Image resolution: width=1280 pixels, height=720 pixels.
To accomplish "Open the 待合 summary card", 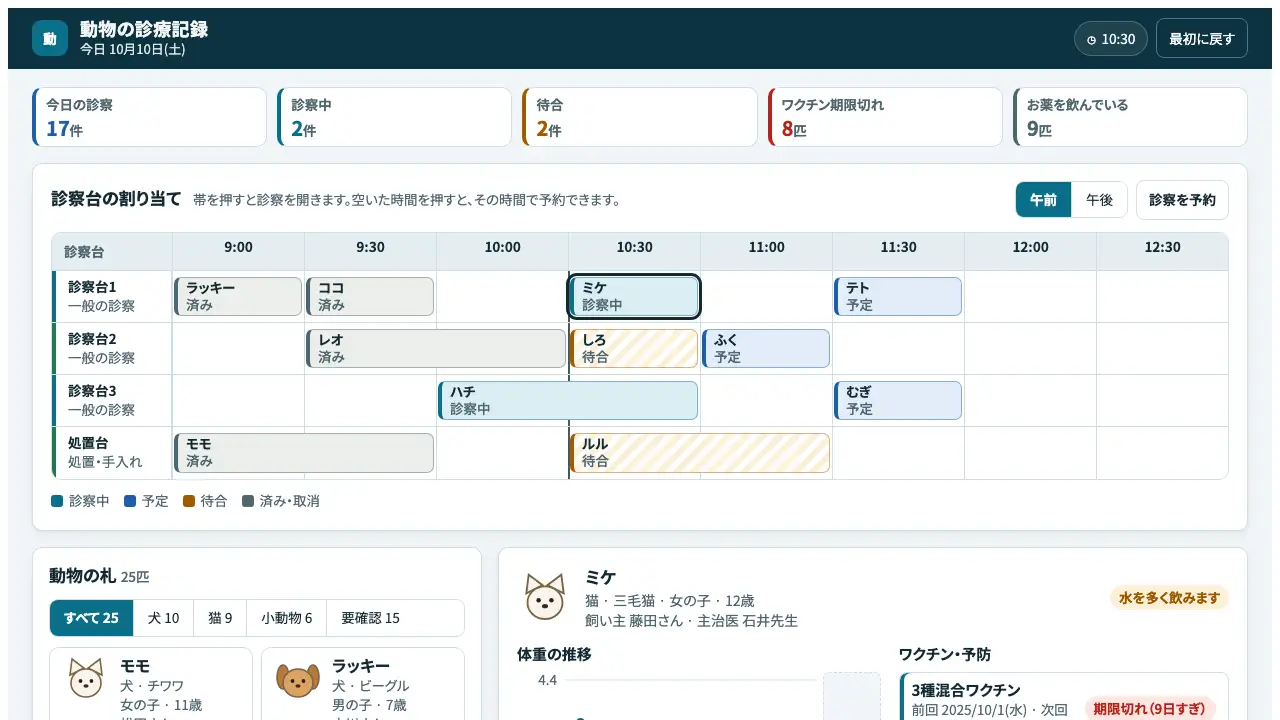I will click(640, 117).
